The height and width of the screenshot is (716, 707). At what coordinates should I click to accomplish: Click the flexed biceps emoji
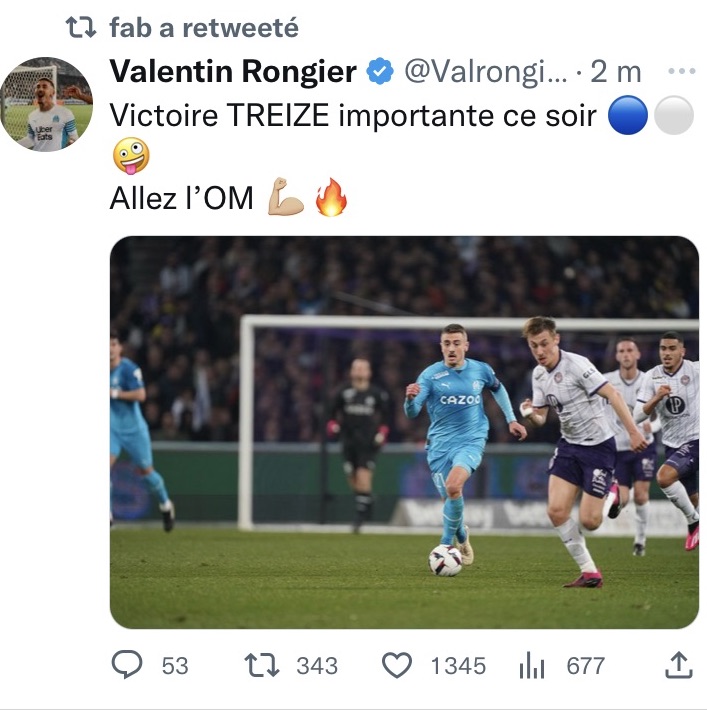tap(286, 198)
